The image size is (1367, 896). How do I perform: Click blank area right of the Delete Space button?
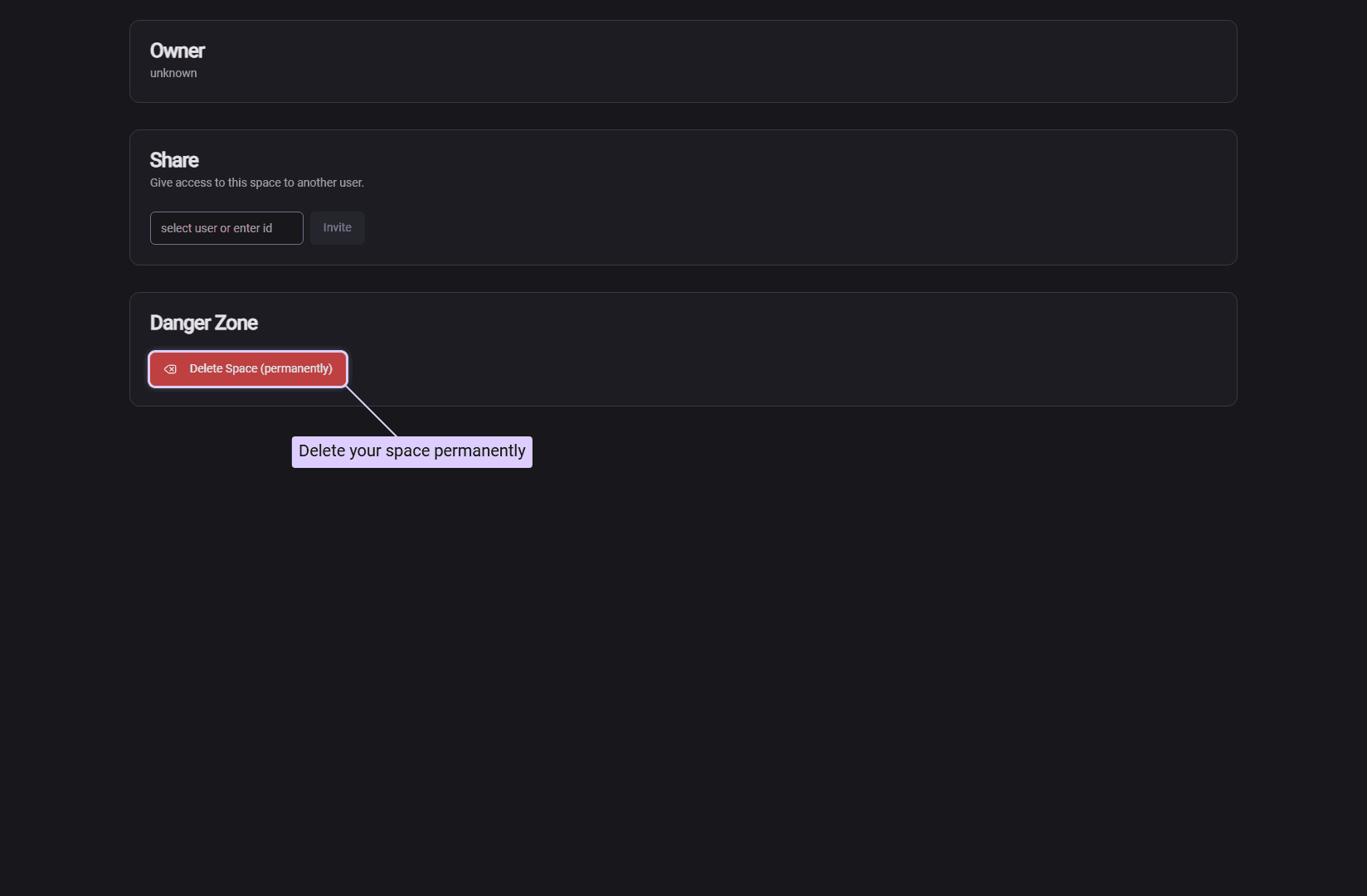click(x=747, y=369)
